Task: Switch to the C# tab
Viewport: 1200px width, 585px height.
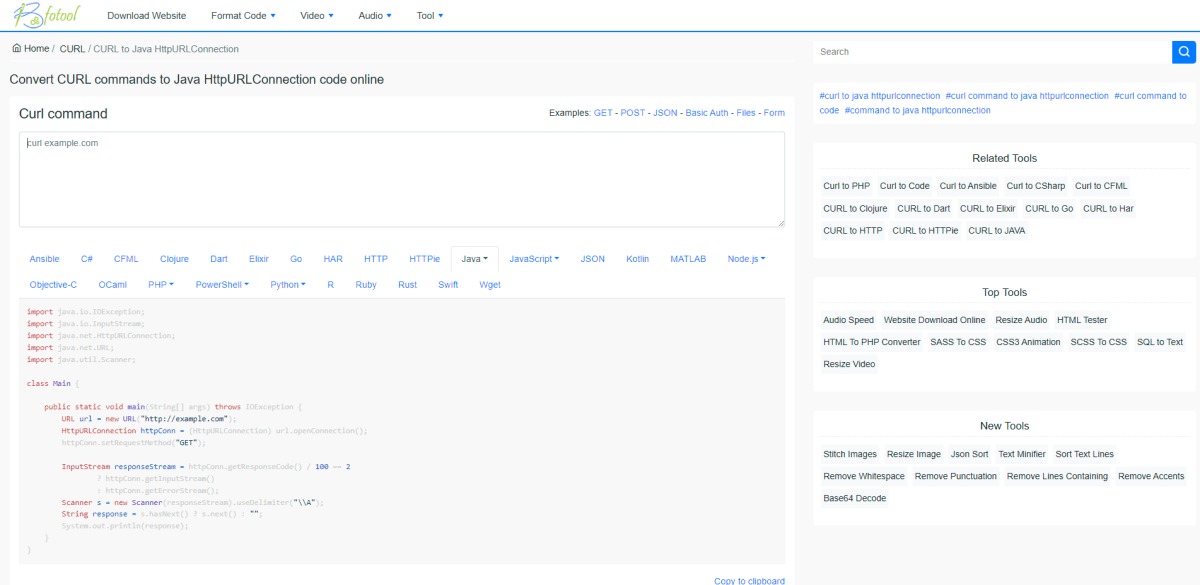Action: coord(87,259)
